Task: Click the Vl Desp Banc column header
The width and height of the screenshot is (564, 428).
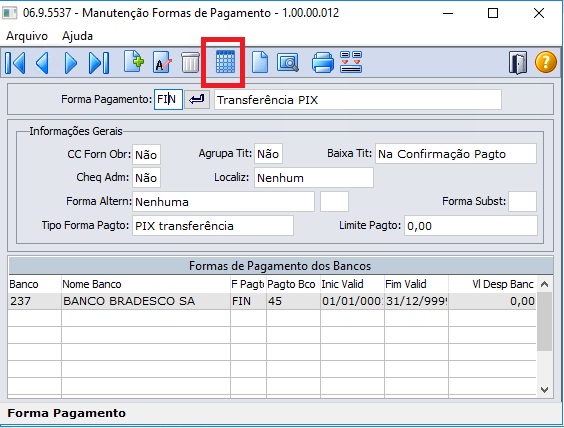Action: tap(492, 284)
